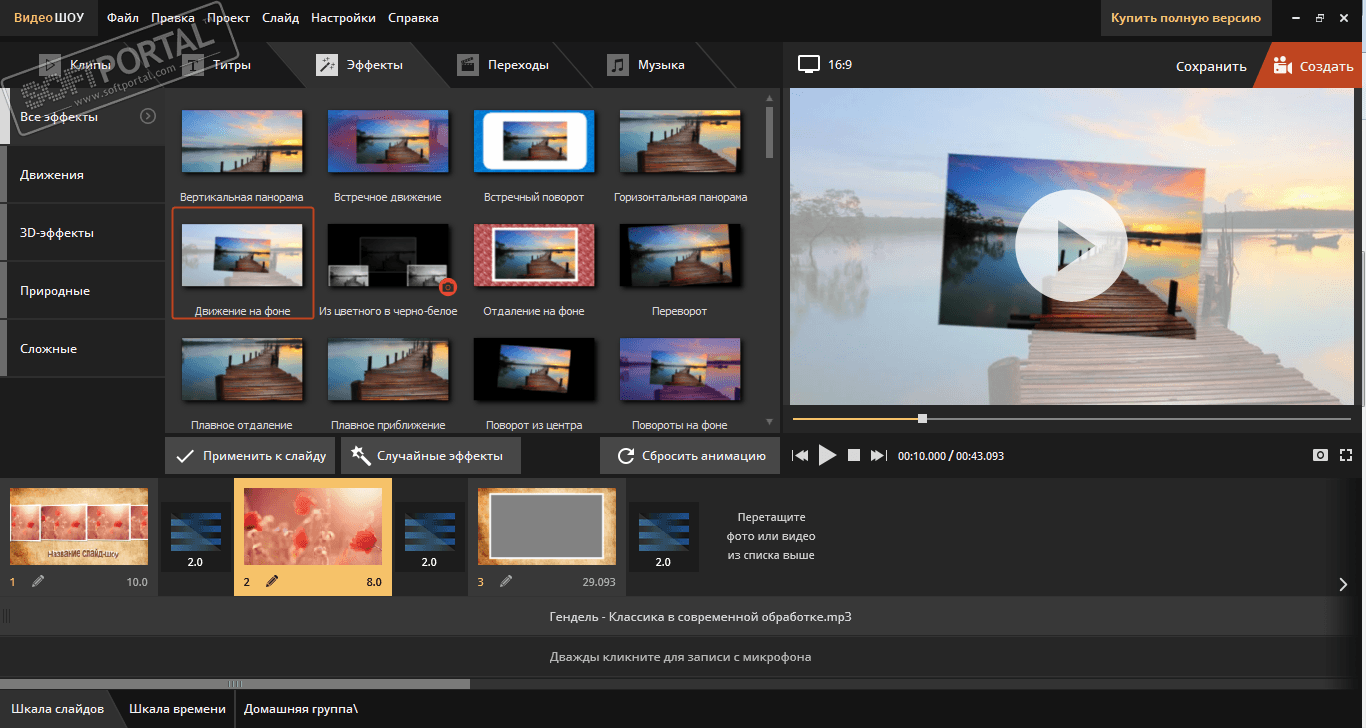Stop playback with the stop button

click(x=854, y=456)
